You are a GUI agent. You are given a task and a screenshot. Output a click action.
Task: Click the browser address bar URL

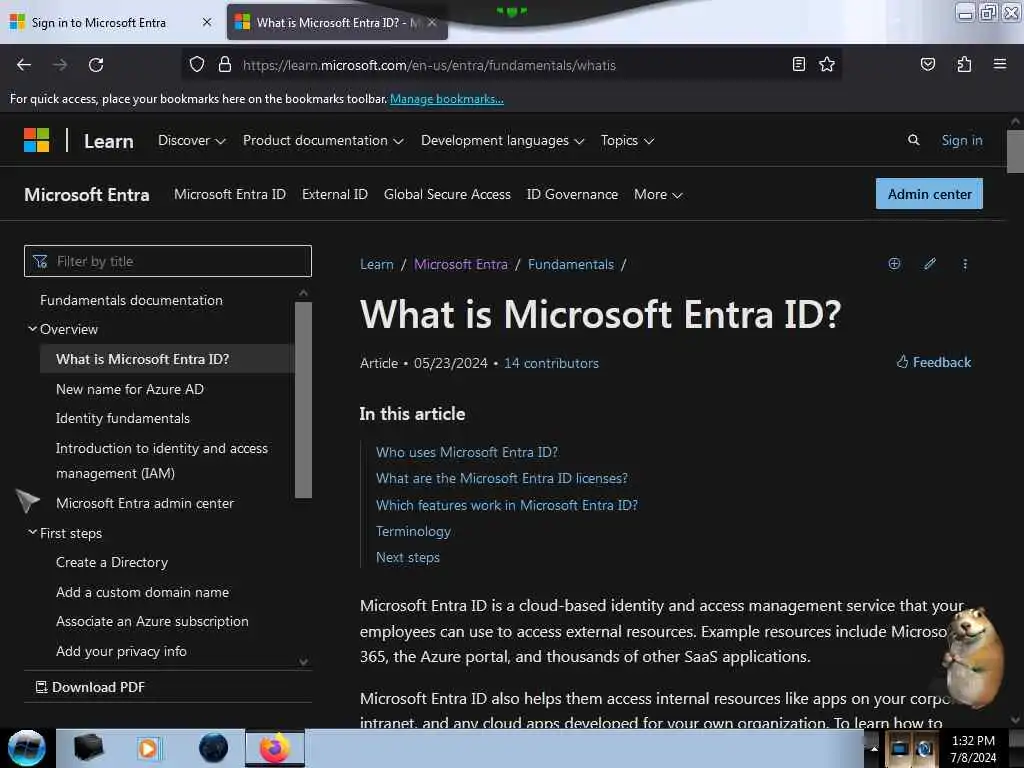[x=429, y=65]
